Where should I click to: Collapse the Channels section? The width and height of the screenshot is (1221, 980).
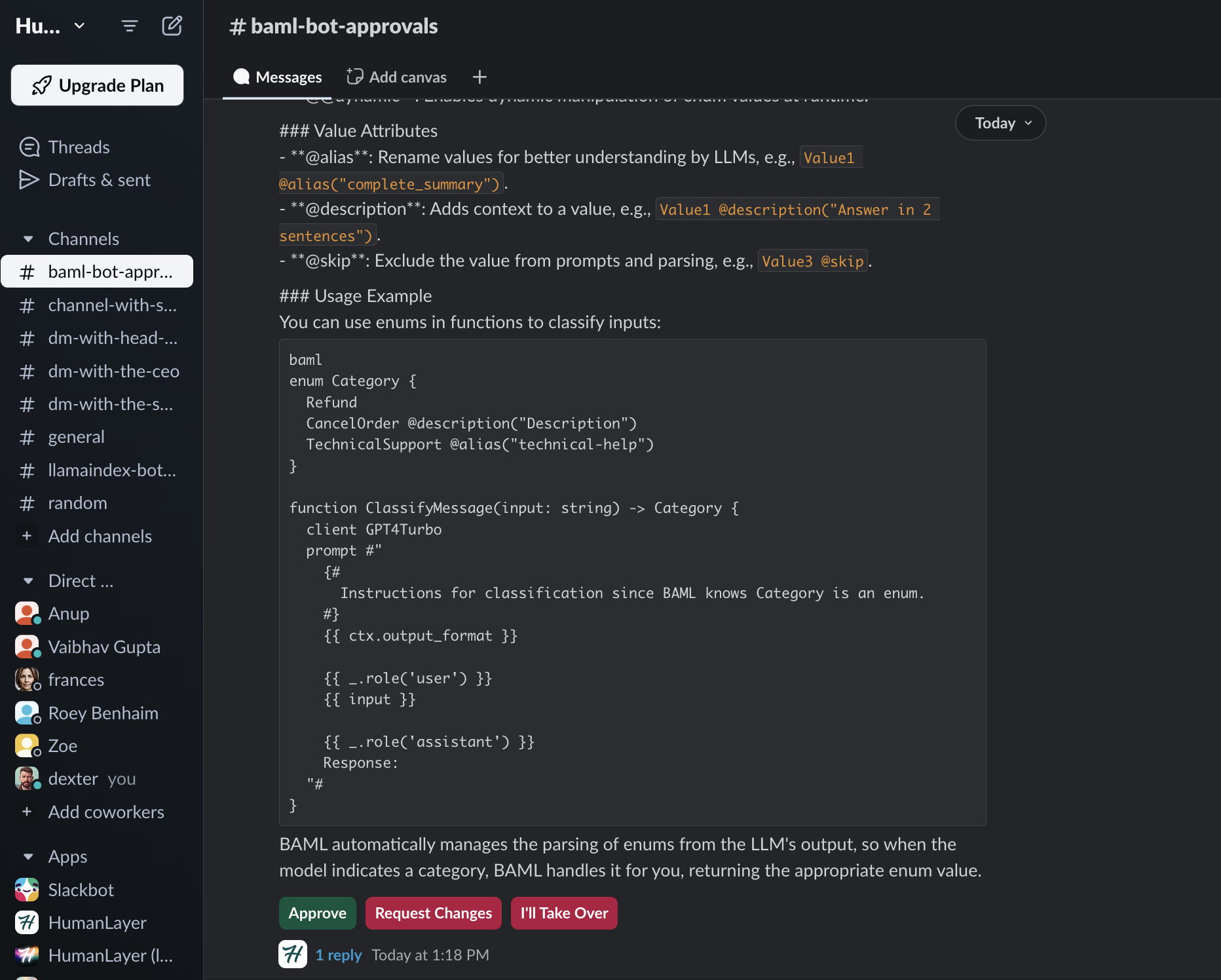[28, 239]
